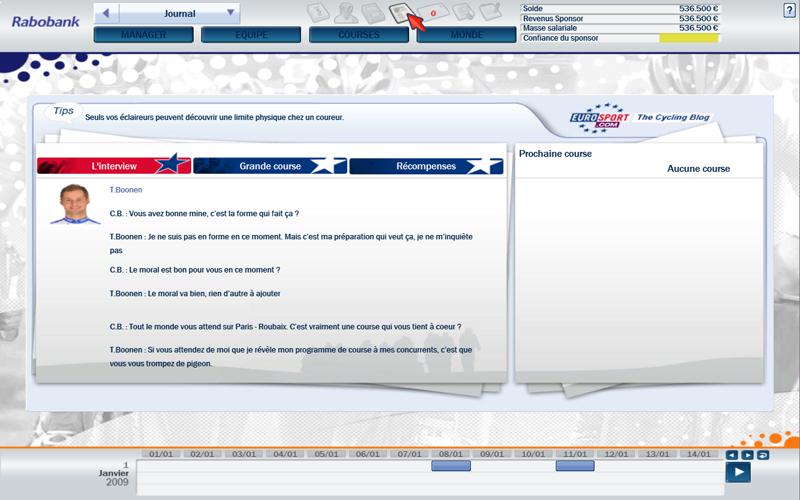This screenshot has height=500, width=800.
Task: Switch to the Récompenses tab
Action: (x=426, y=166)
